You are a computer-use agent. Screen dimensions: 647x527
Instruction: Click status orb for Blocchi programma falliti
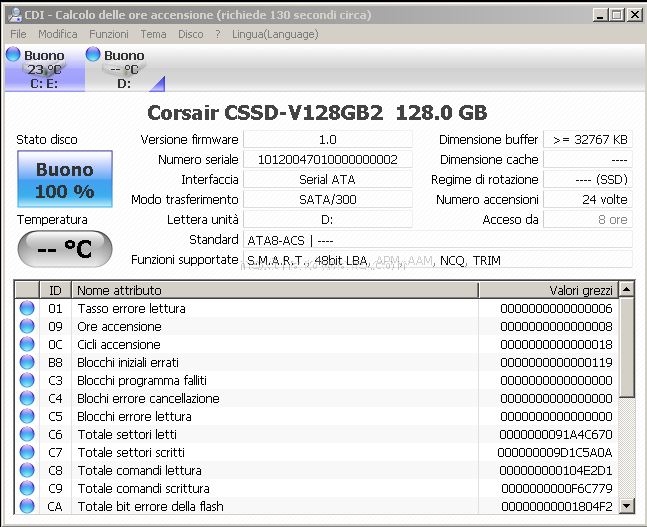pyautogui.click(x=27, y=380)
